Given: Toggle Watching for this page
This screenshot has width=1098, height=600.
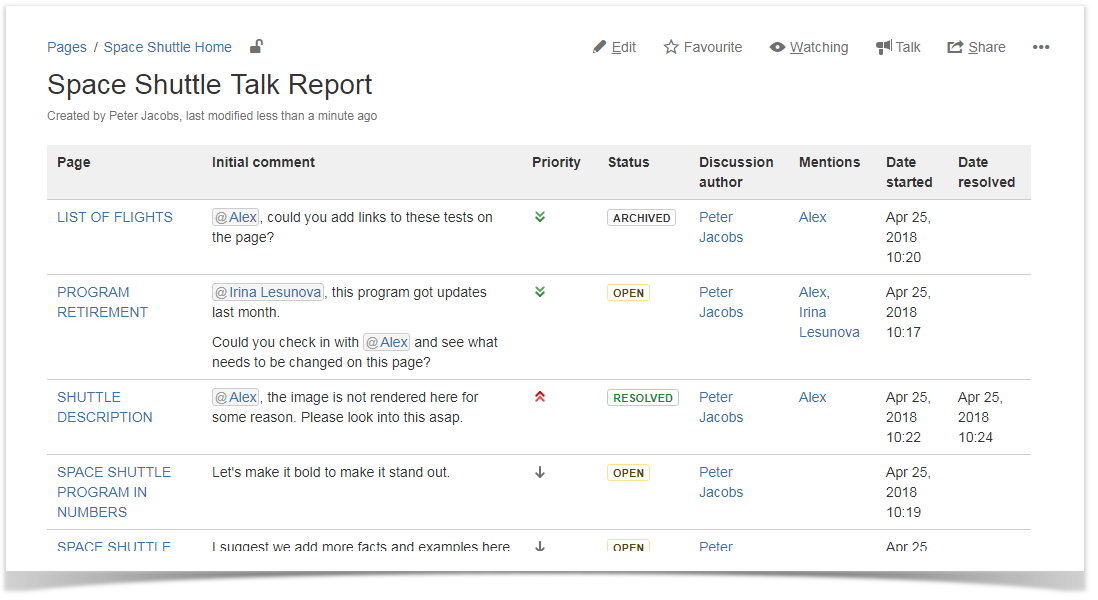Looking at the screenshot, I should coord(809,47).
